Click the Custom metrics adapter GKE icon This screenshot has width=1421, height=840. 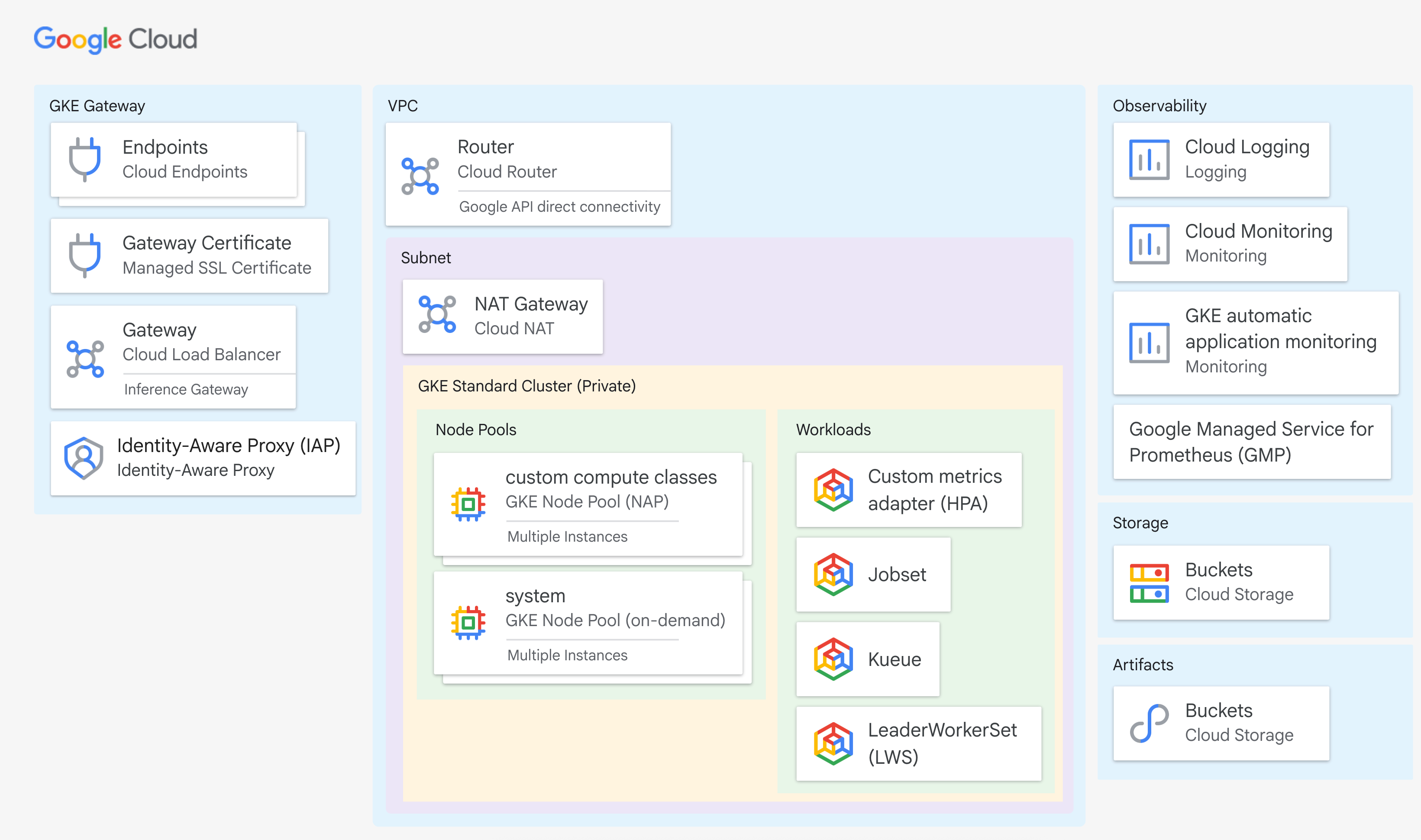click(x=833, y=490)
